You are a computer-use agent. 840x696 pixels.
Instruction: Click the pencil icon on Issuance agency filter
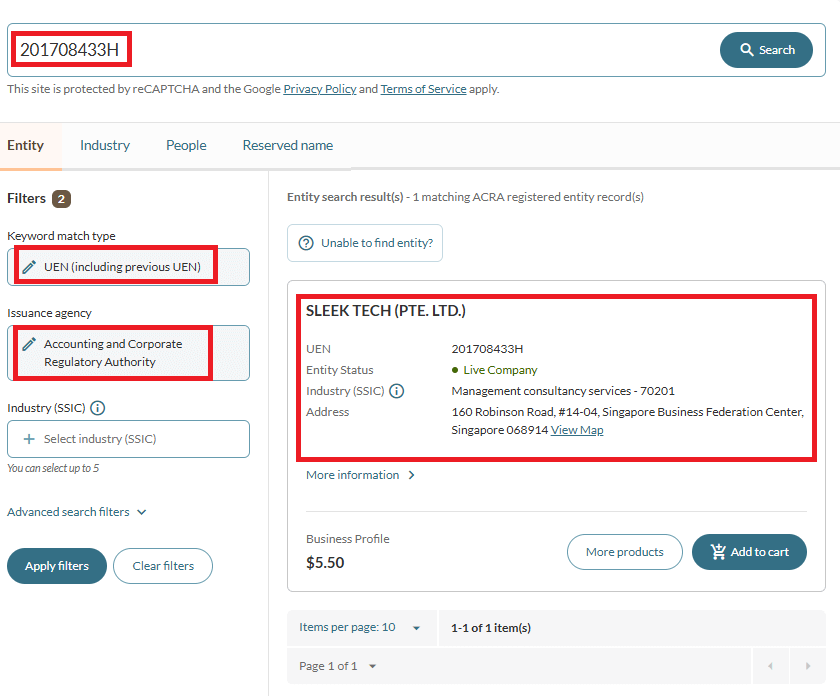pyautogui.click(x=31, y=344)
